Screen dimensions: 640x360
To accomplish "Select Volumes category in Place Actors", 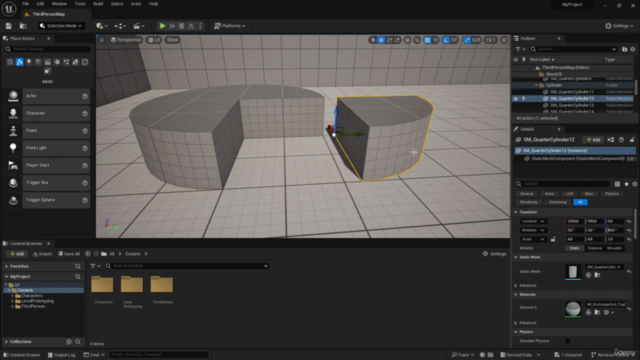I will (85, 62).
